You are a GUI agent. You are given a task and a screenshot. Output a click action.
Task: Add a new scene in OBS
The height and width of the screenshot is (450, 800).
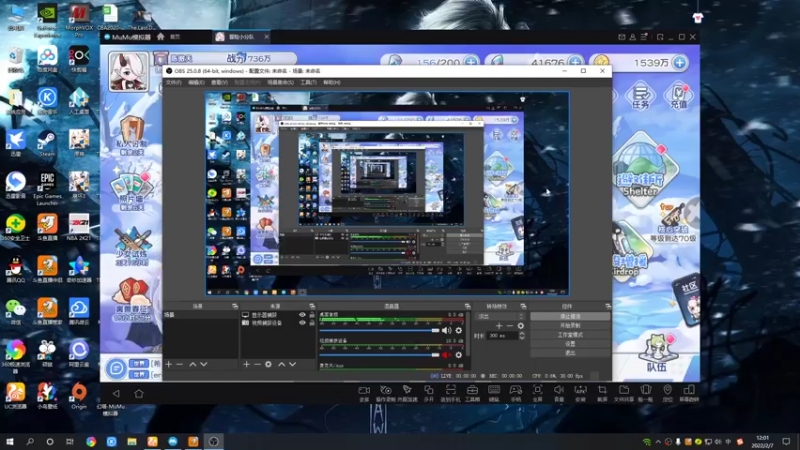tap(169, 364)
